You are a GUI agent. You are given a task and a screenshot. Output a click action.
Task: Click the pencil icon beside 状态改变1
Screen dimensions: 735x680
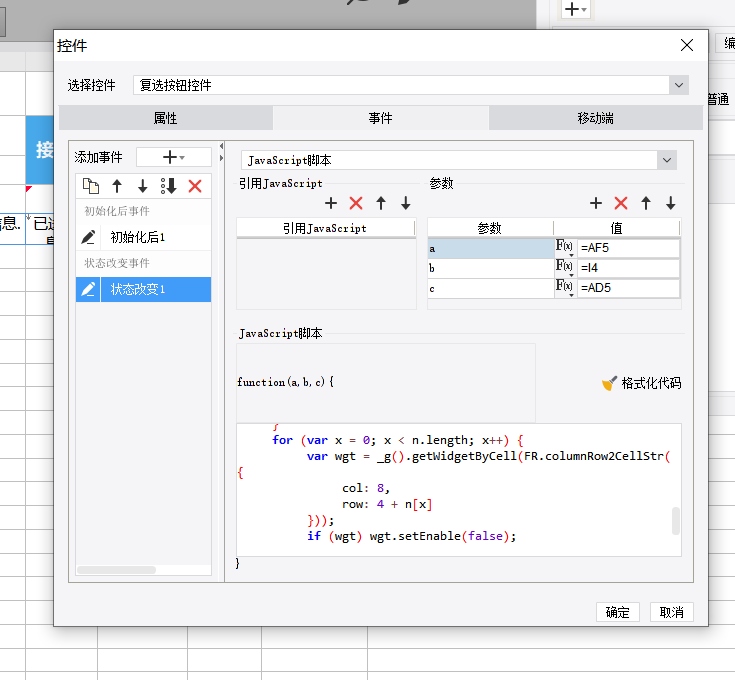pos(88,289)
